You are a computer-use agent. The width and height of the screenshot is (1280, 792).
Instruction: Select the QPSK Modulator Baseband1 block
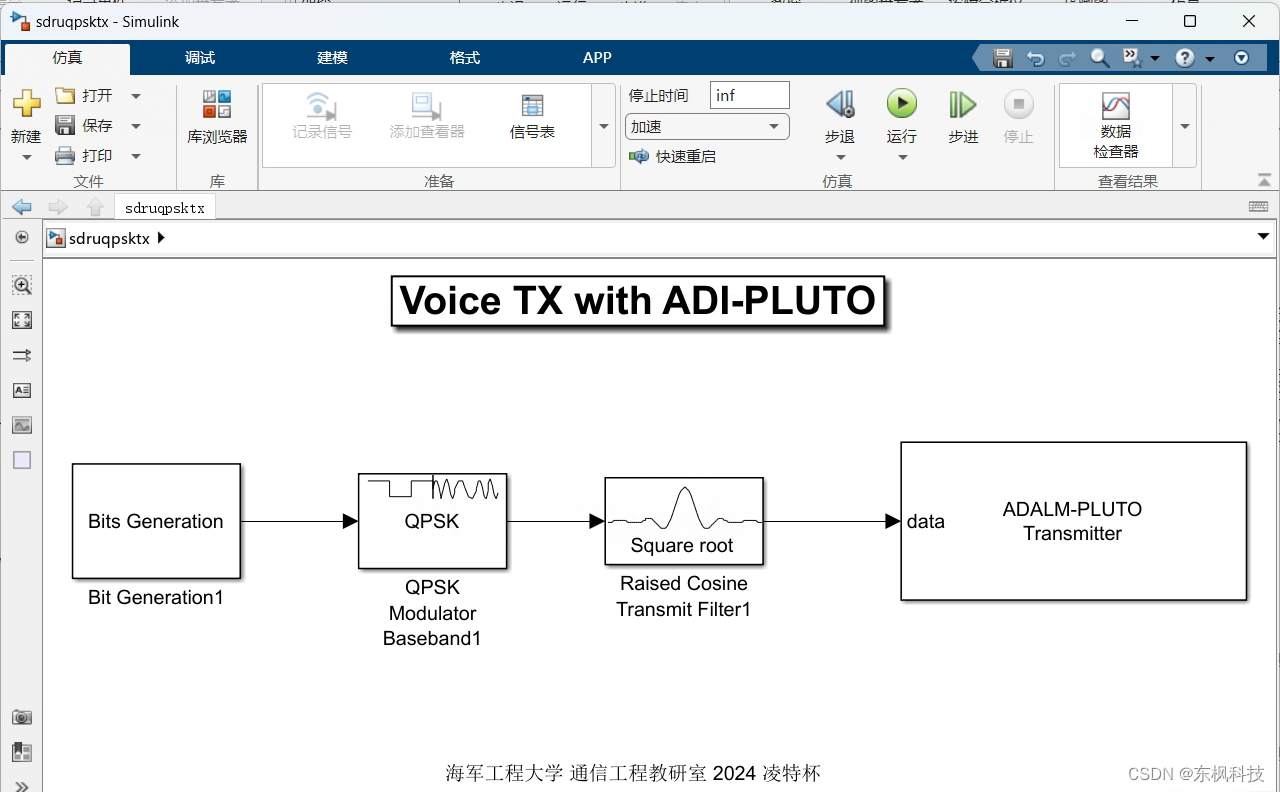click(x=432, y=521)
